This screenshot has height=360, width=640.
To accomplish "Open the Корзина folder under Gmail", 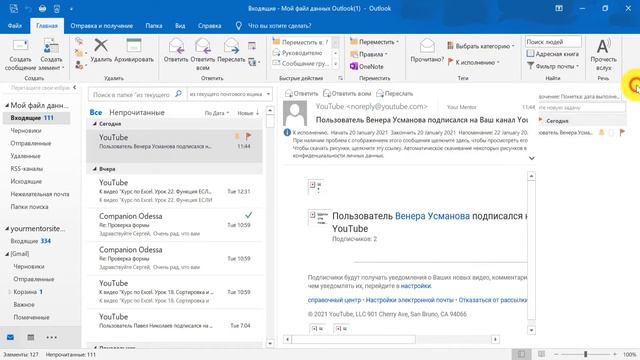I will coord(28,292).
